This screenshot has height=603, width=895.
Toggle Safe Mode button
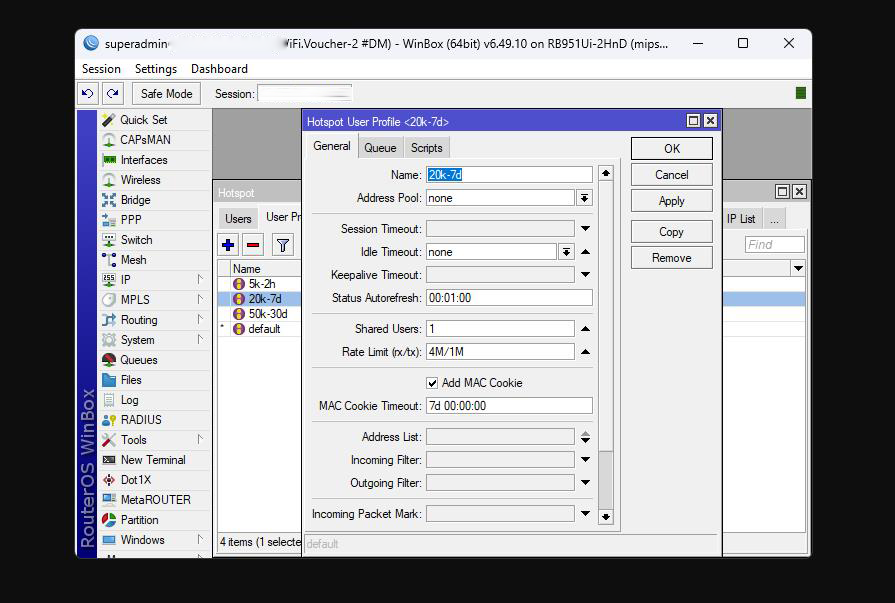(166, 94)
